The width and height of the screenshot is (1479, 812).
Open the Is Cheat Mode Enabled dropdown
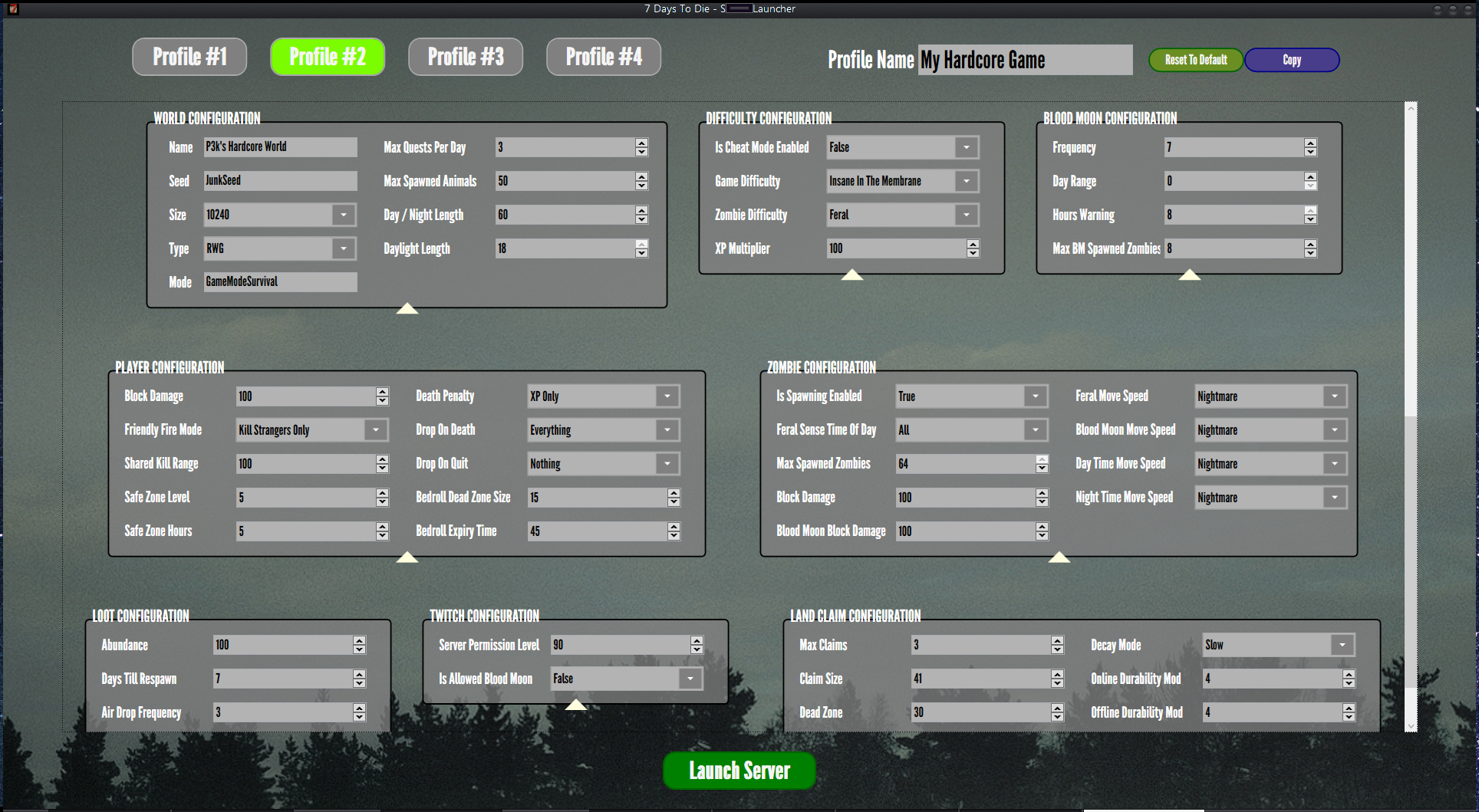[x=903, y=147]
